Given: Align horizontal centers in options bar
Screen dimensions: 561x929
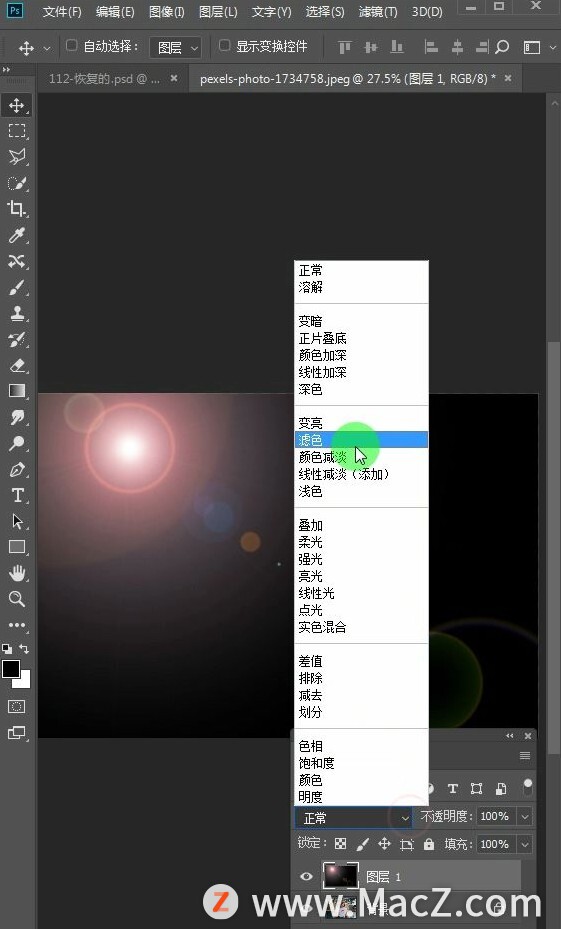Looking at the screenshot, I should point(457,47).
